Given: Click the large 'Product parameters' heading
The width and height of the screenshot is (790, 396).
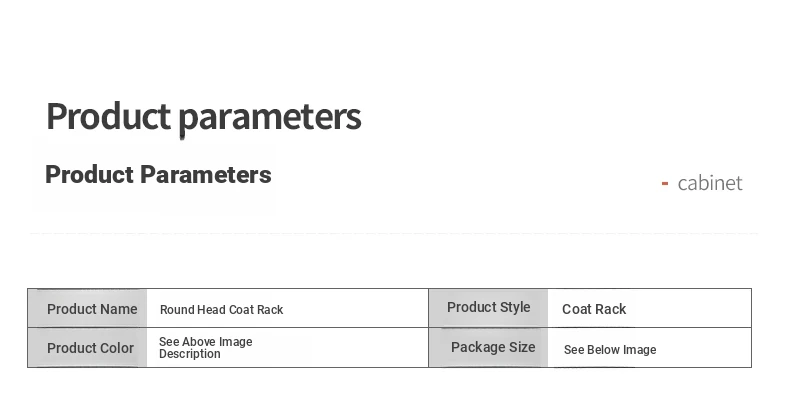Looking at the screenshot, I should (204, 118).
